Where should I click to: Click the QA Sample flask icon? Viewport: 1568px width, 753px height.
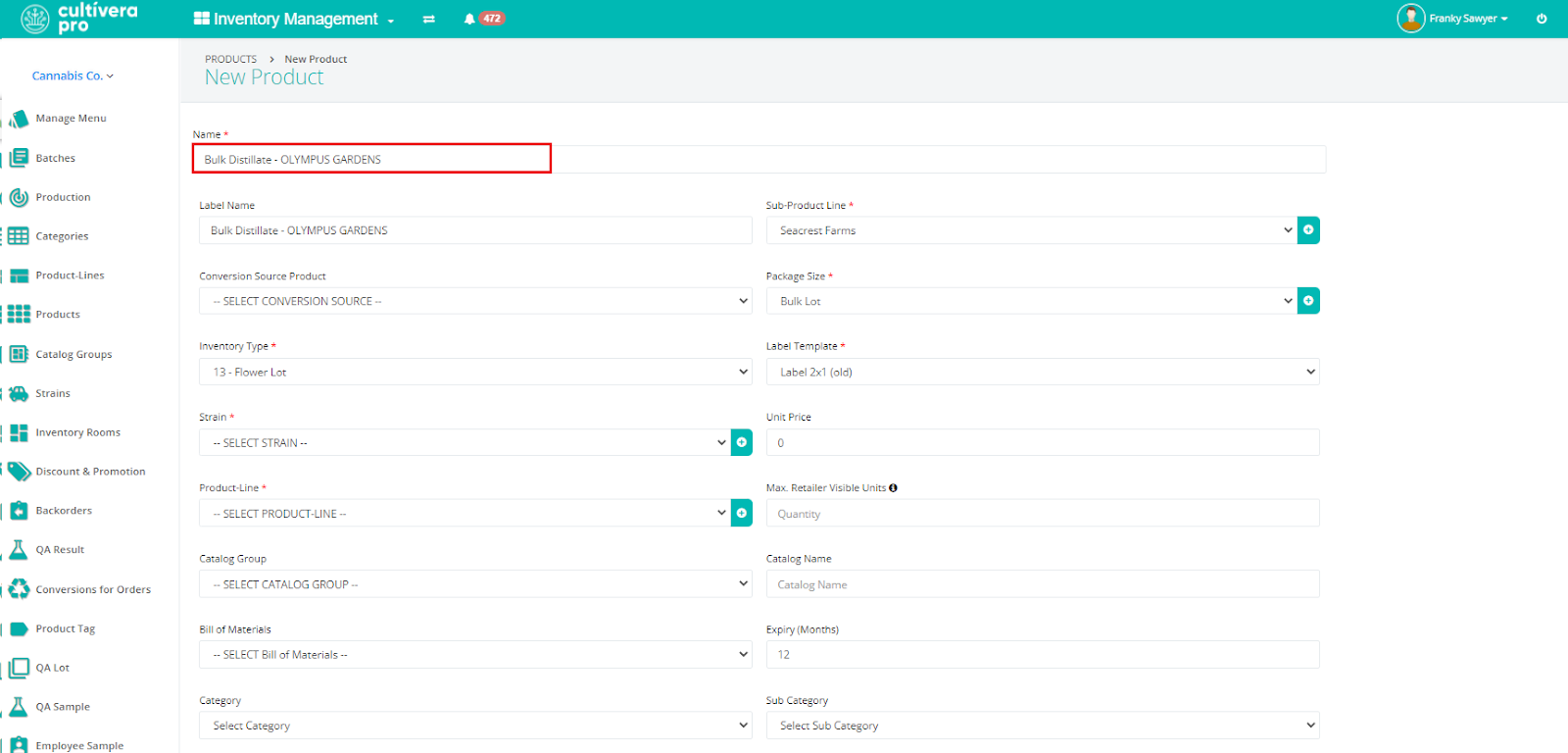click(19, 707)
